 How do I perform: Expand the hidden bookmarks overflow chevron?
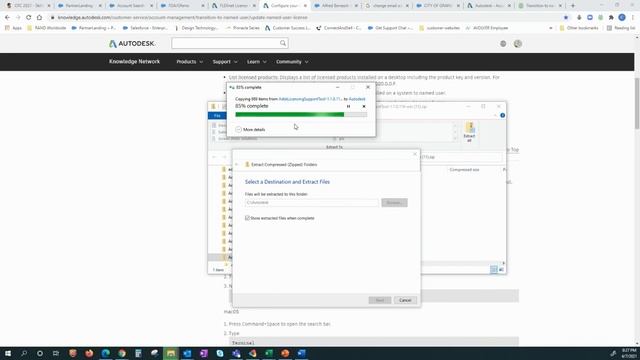(x=551, y=28)
